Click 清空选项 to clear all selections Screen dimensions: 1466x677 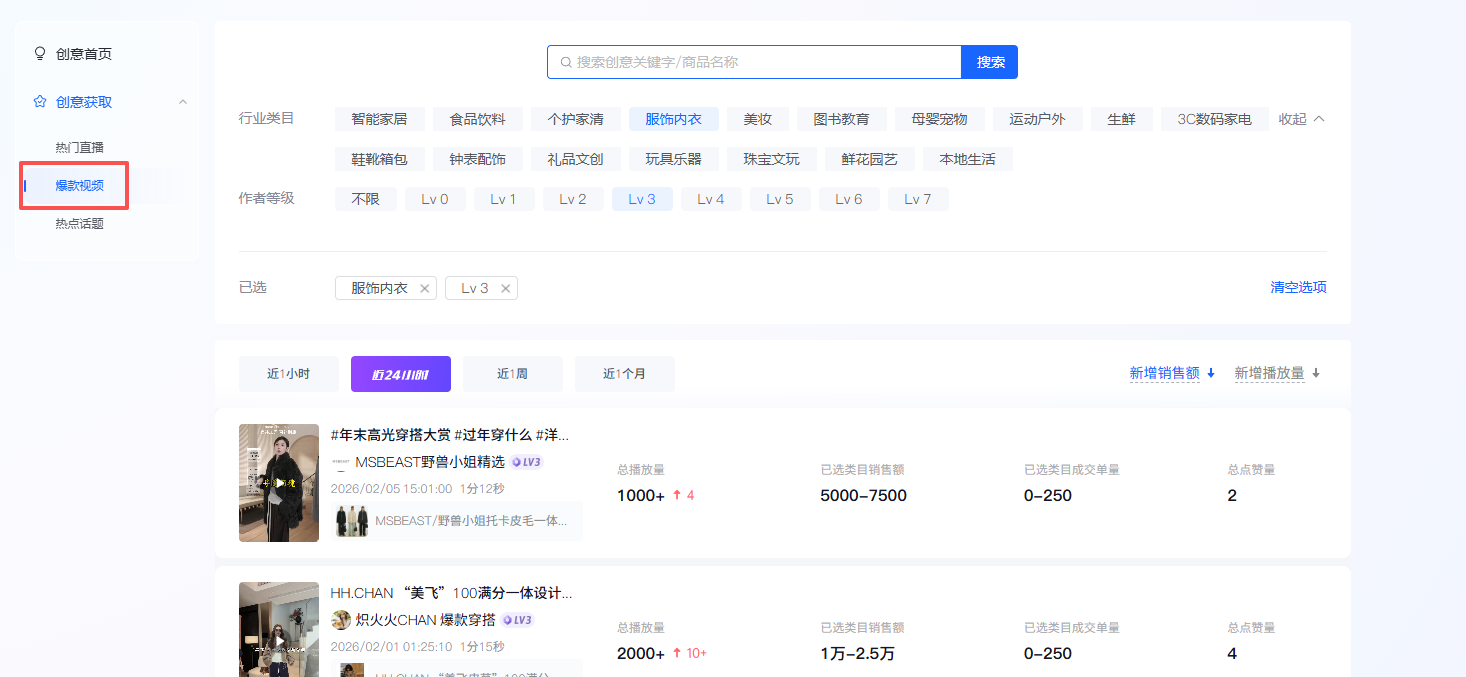(1297, 287)
